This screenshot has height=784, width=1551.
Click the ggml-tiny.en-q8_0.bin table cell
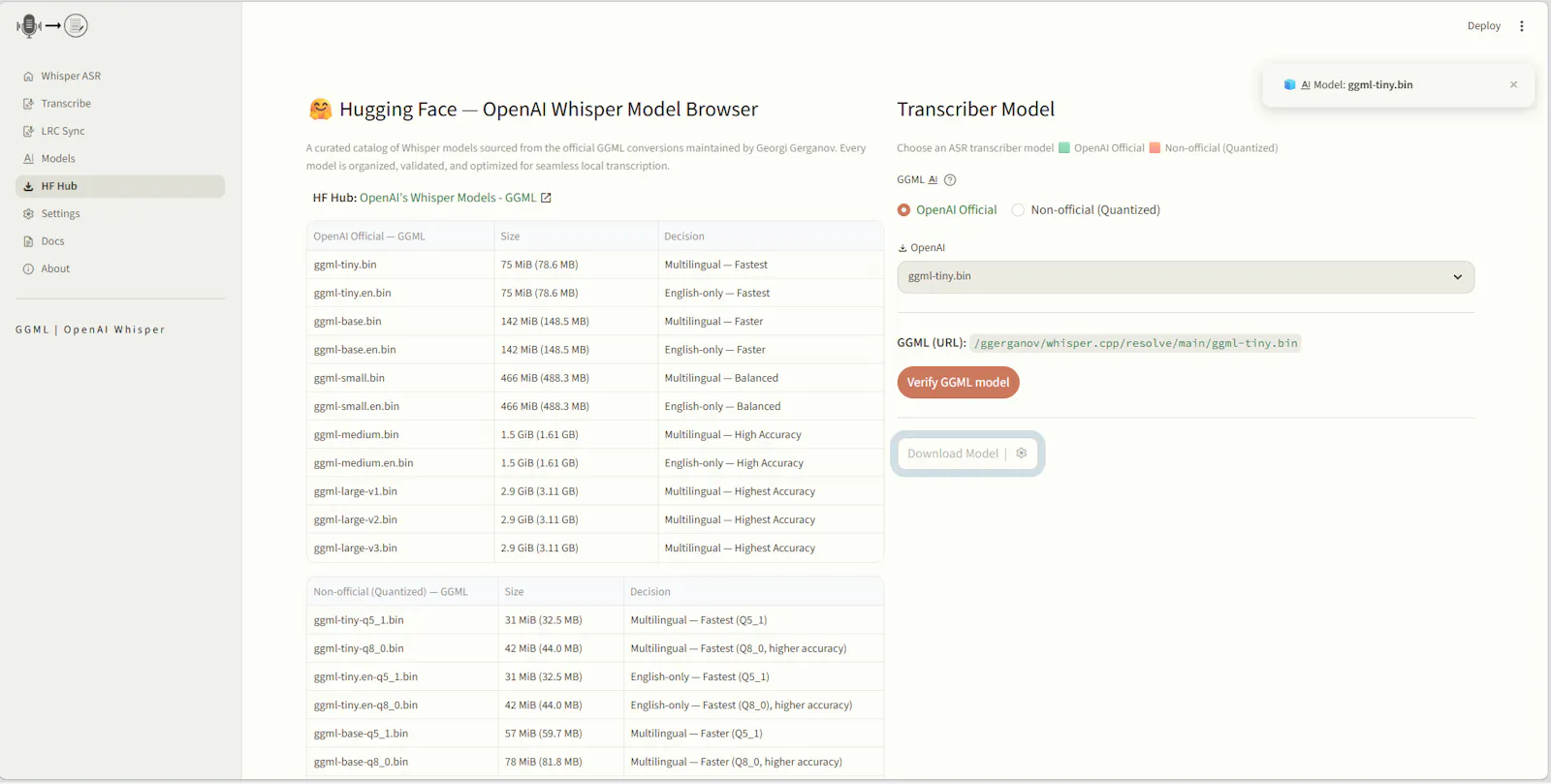401,706
